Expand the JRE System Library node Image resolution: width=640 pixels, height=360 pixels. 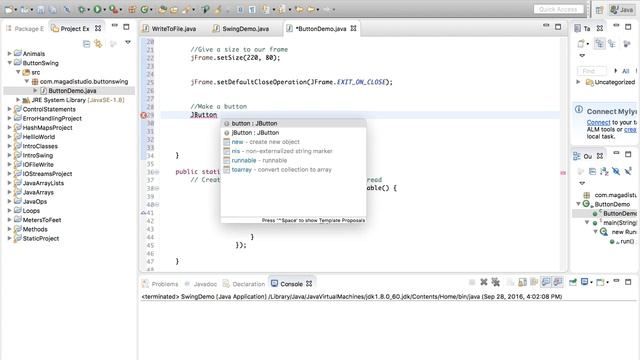pyautogui.click(x=18, y=100)
